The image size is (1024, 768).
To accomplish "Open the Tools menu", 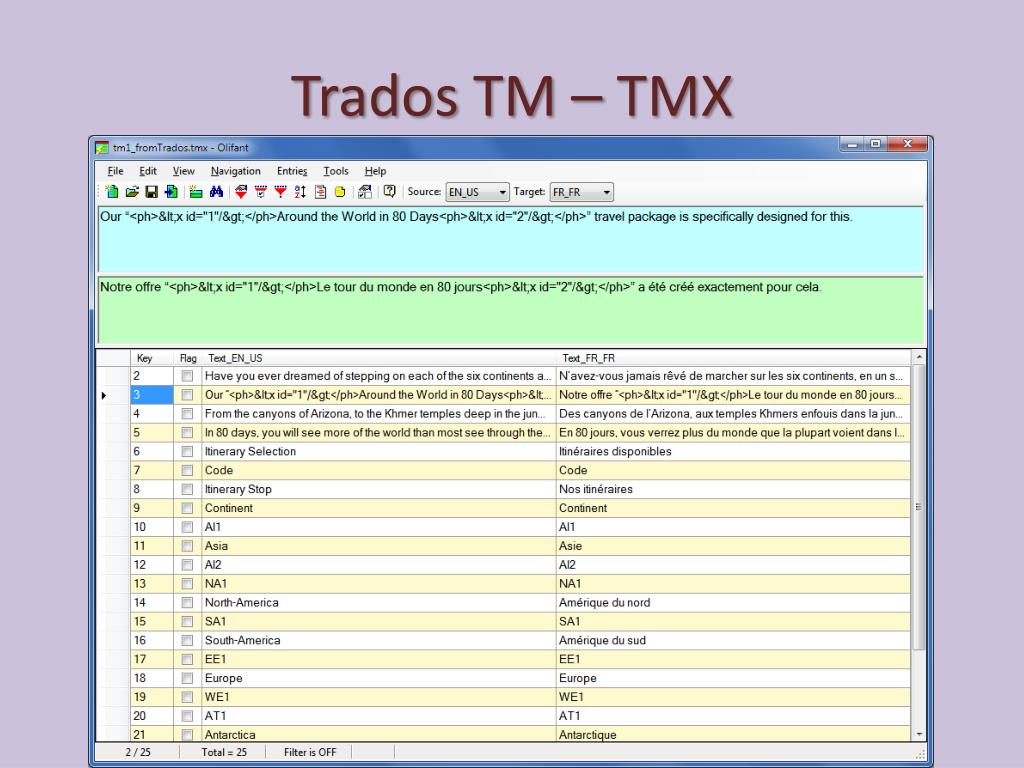I will [336, 171].
